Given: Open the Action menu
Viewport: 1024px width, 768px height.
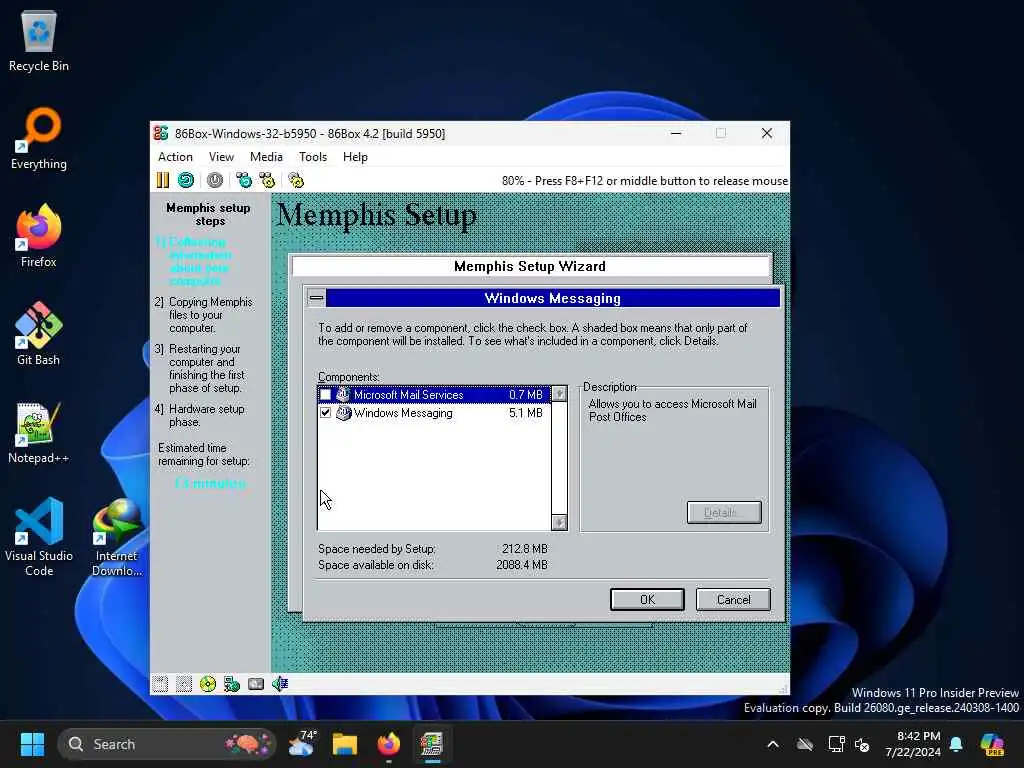Looking at the screenshot, I should click(175, 157).
